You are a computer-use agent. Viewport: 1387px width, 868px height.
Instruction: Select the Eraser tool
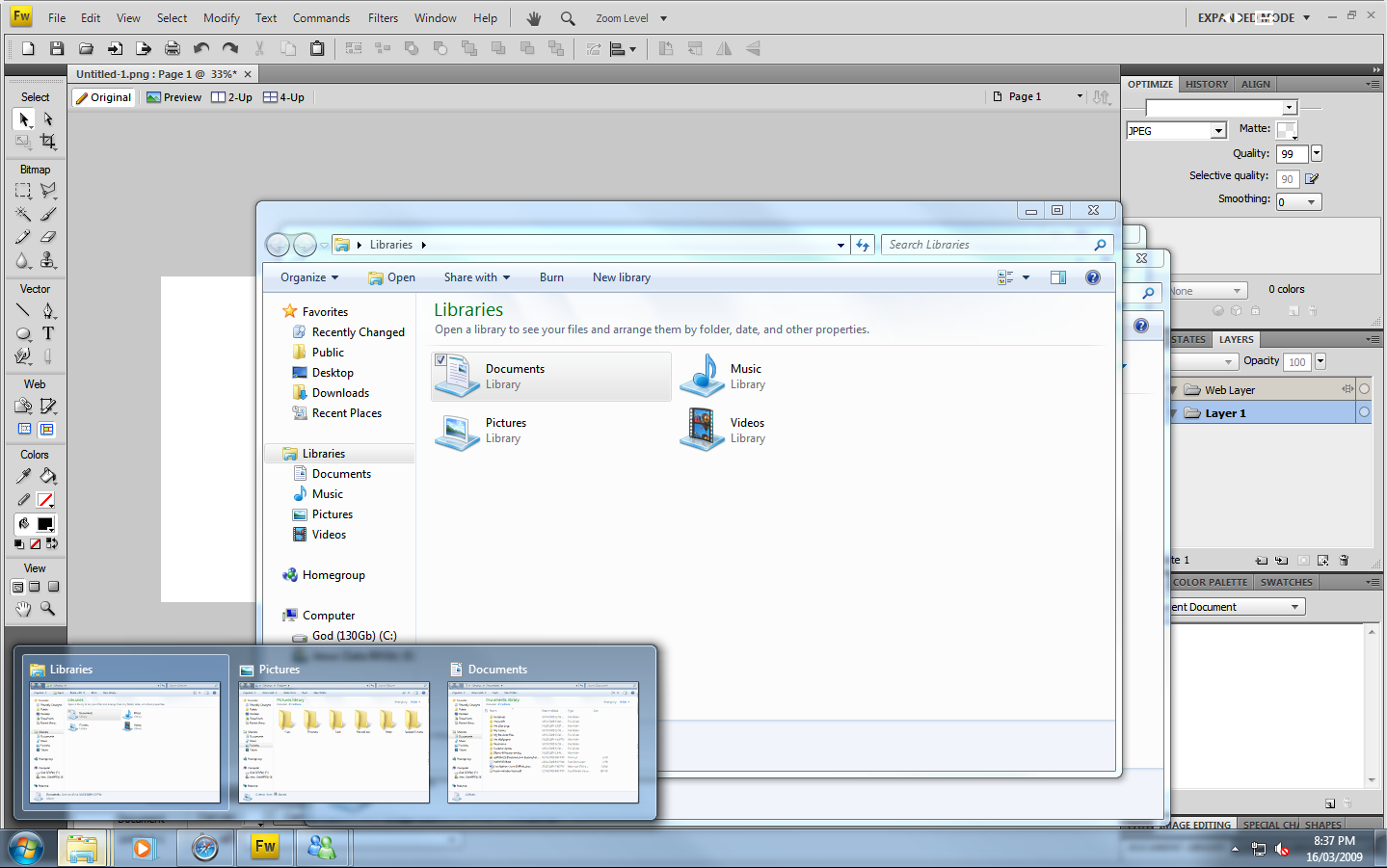[x=48, y=237]
